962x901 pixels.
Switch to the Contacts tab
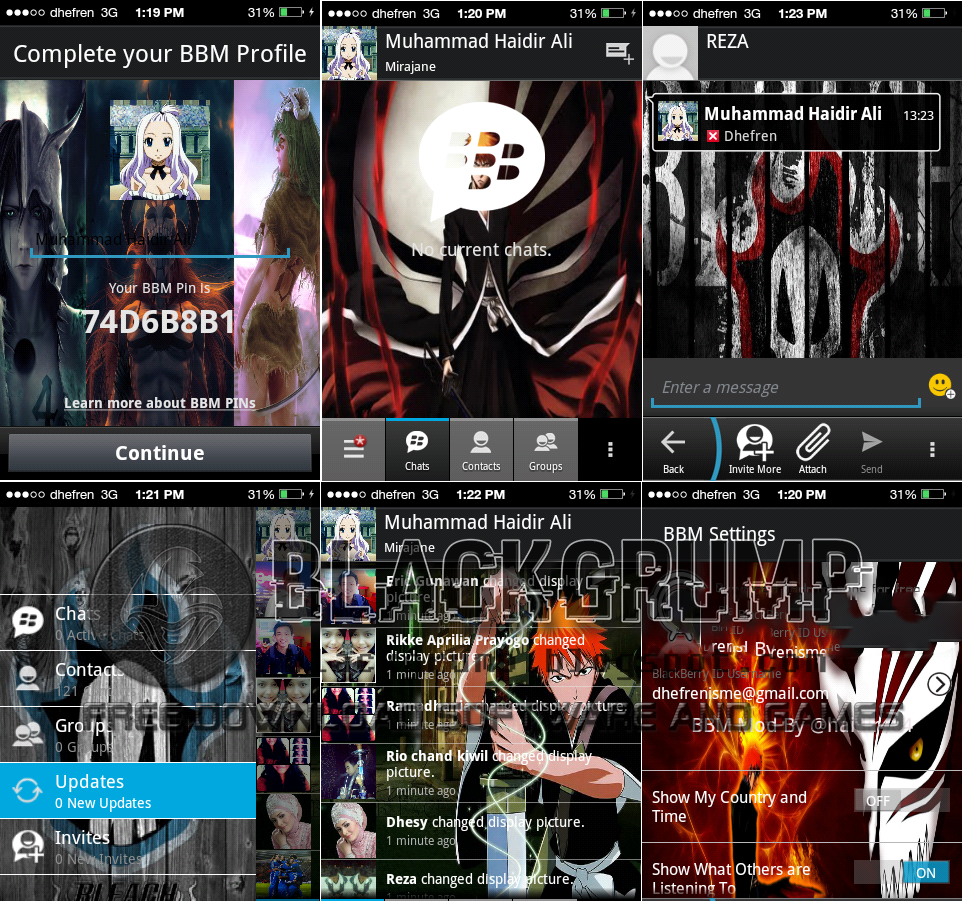click(481, 448)
